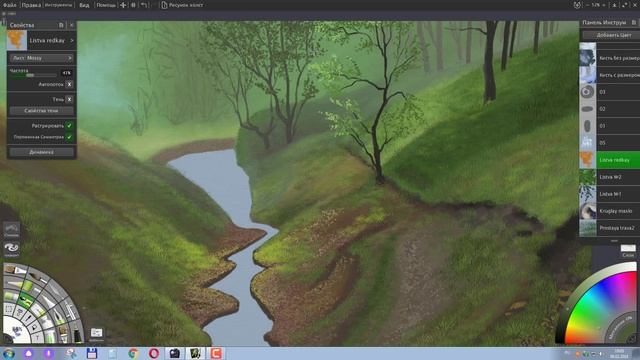Viewport: 640px width, 360px height.
Task: Toggle the Поровенная Симметрия checkbox
Action: click(x=69, y=137)
